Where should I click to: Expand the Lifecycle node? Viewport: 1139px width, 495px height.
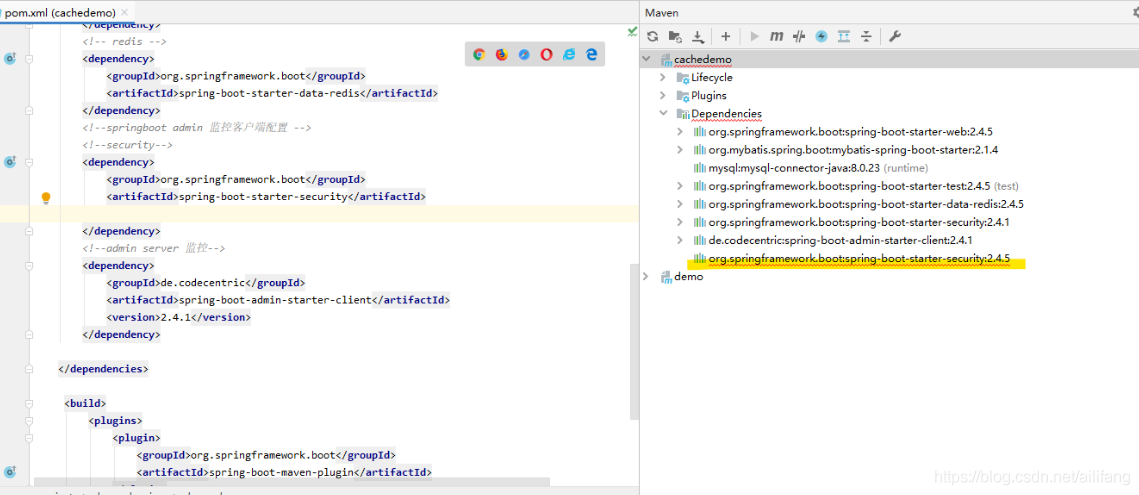662,77
